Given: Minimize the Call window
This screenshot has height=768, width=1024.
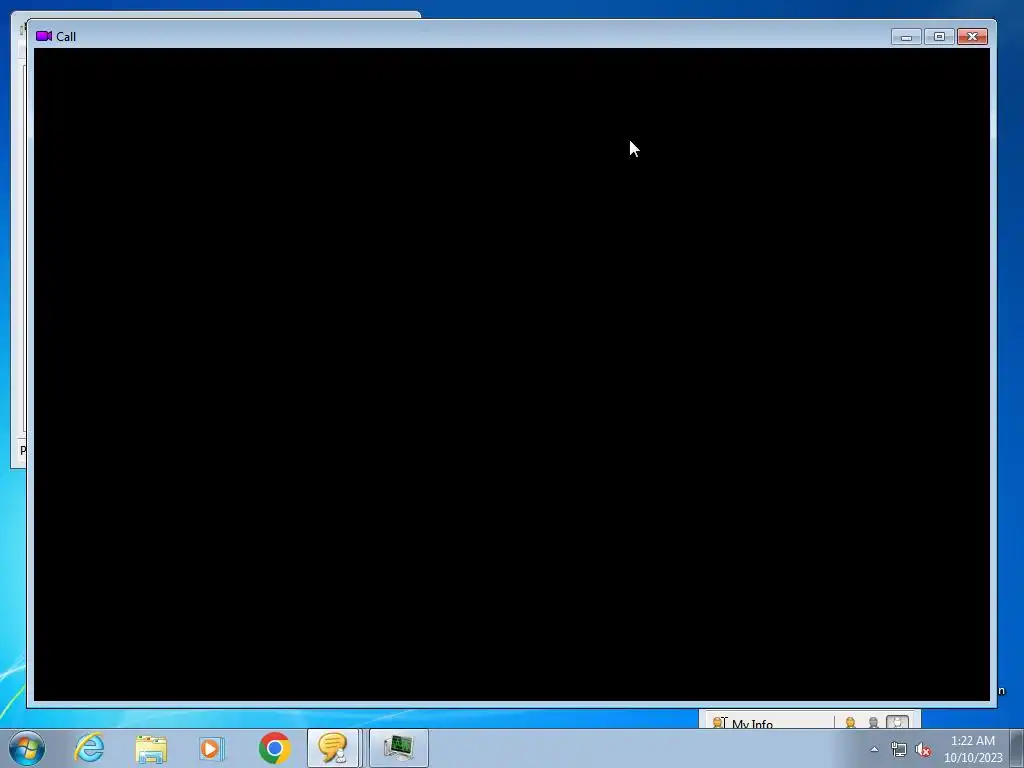Looking at the screenshot, I should [906, 37].
